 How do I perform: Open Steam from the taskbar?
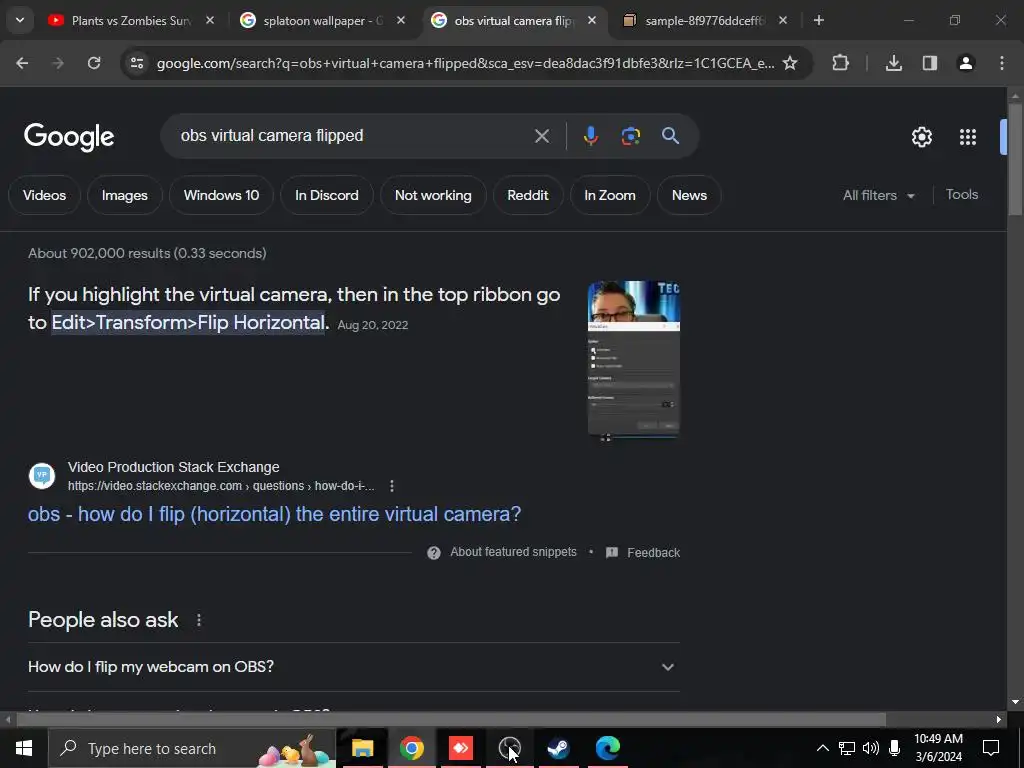point(558,748)
